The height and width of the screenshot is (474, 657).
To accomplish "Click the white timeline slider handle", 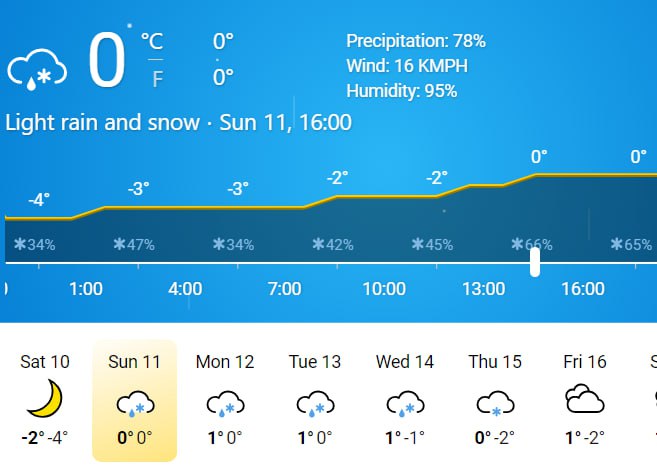I will click(x=535, y=262).
